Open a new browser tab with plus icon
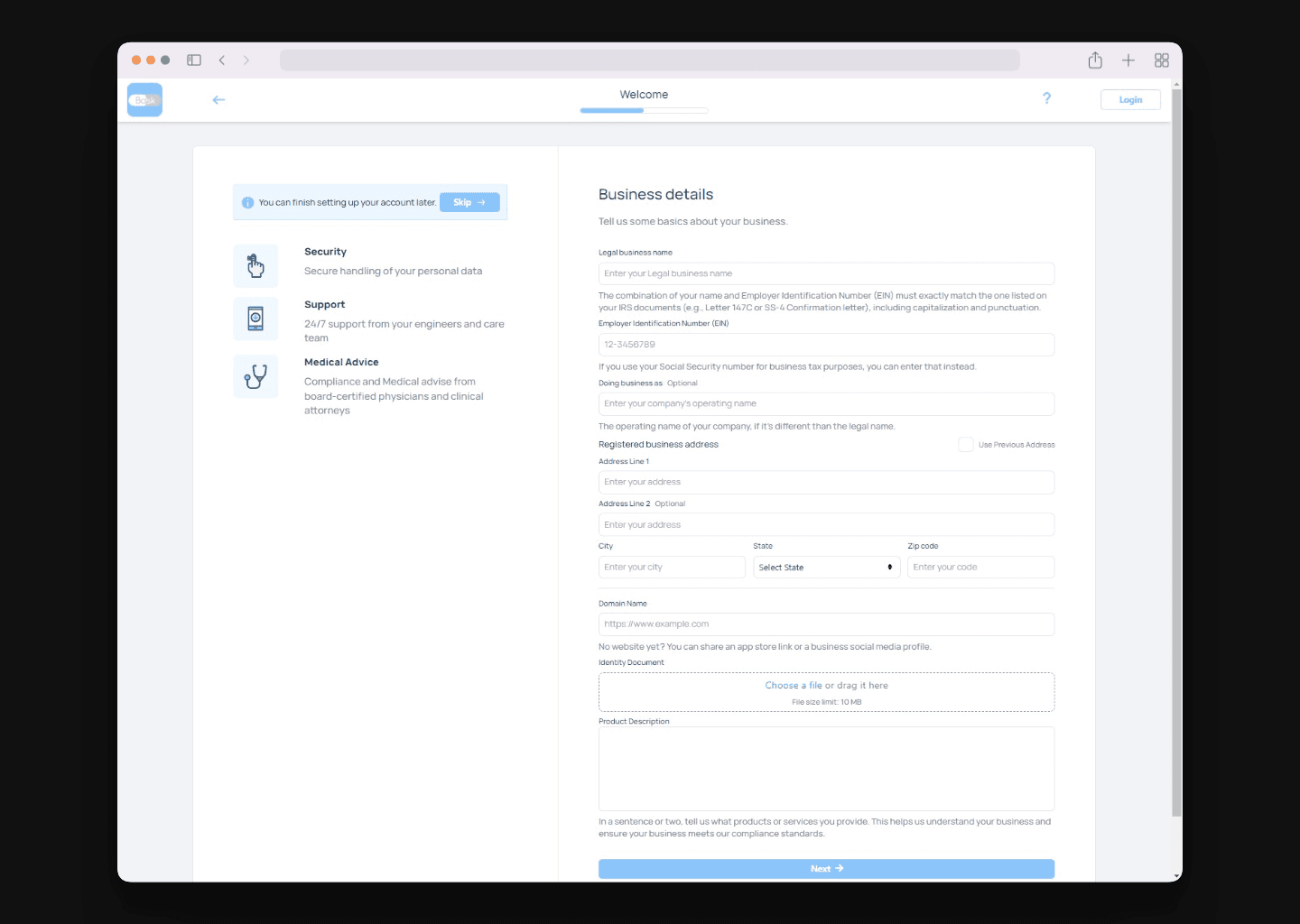The width and height of the screenshot is (1300, 924). tap(1128, 60)
